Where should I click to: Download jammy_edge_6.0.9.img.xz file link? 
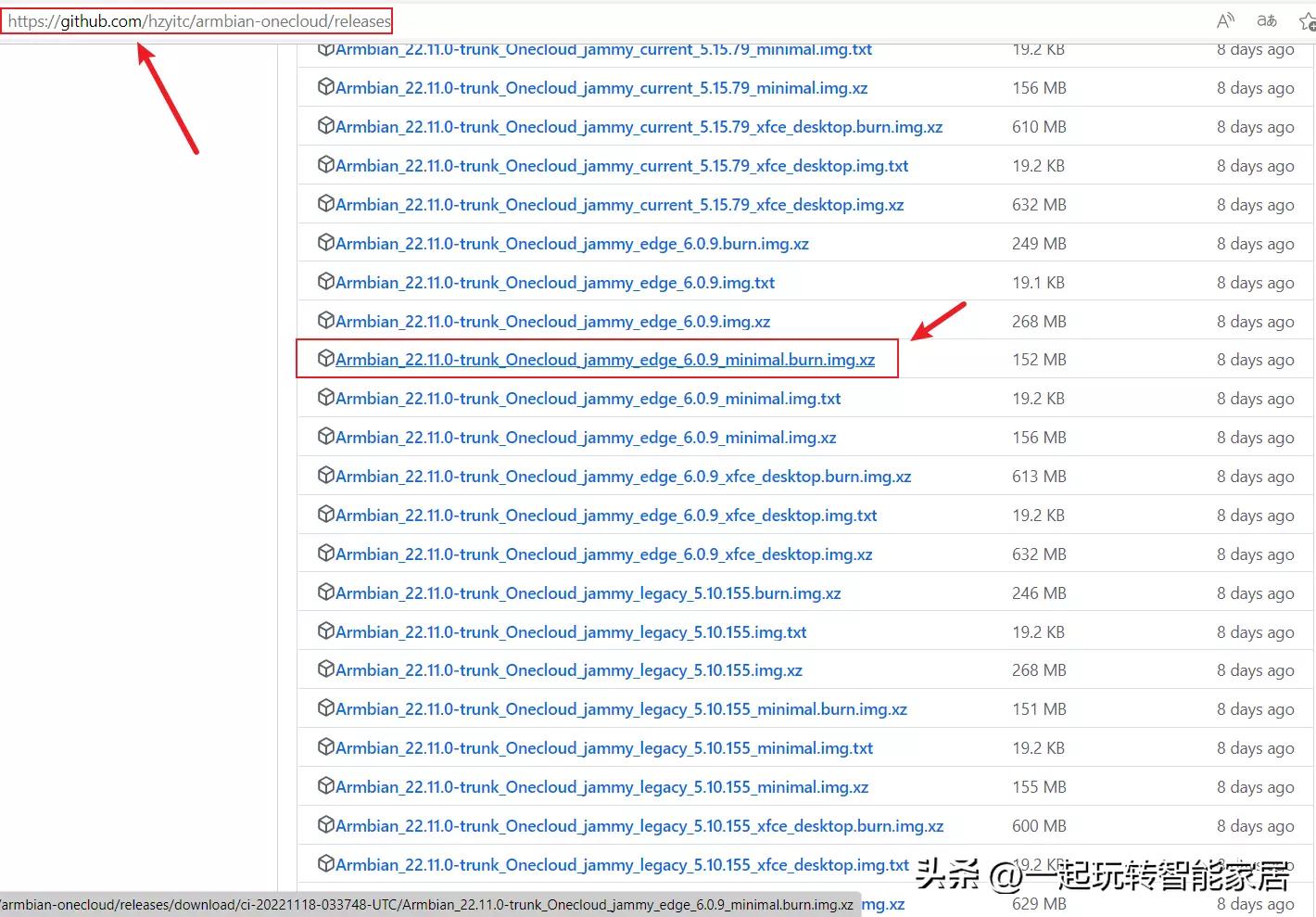(x=552, y=322)
